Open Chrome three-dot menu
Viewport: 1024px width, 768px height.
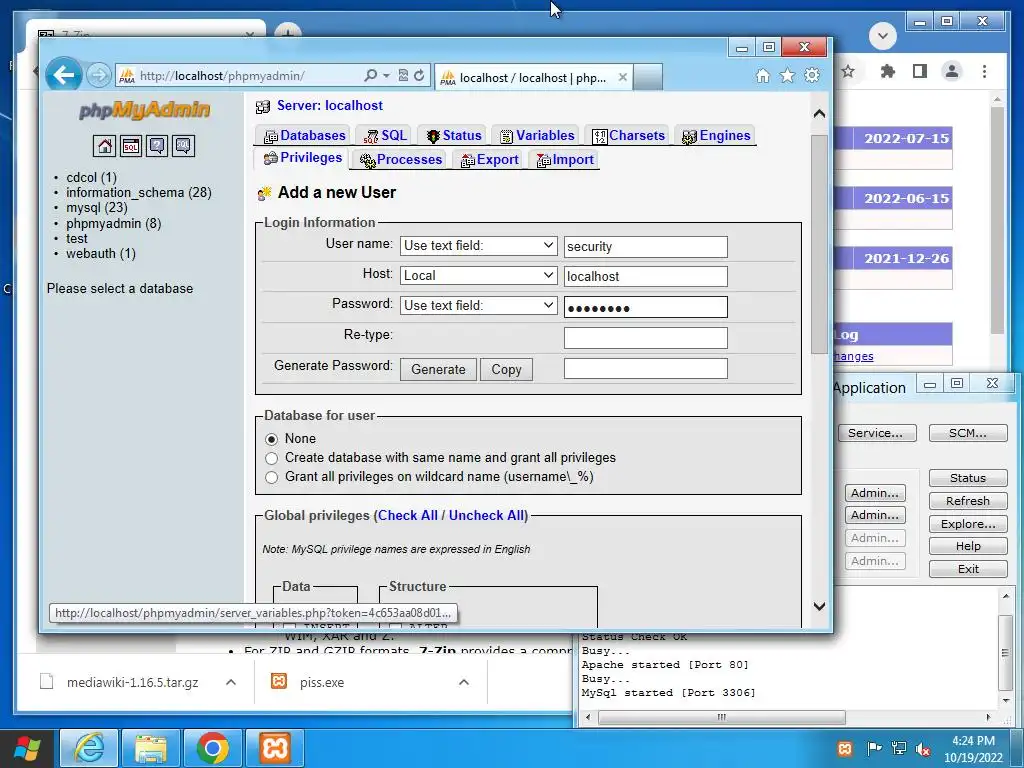coord(984,71)
